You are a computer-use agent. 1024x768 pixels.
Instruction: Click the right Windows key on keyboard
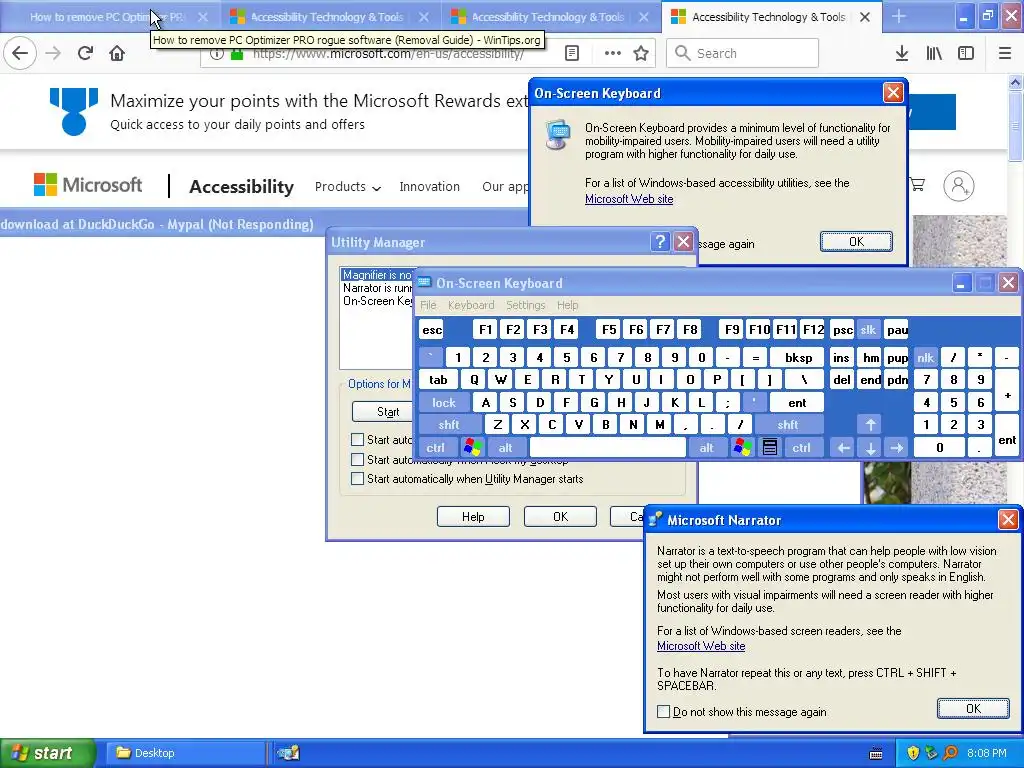point(742,447)
